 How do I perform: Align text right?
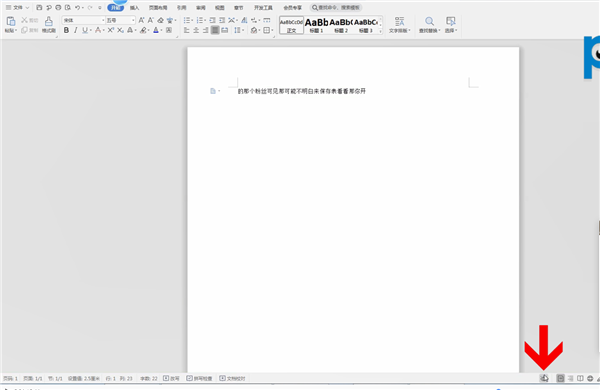coord(205,30)
